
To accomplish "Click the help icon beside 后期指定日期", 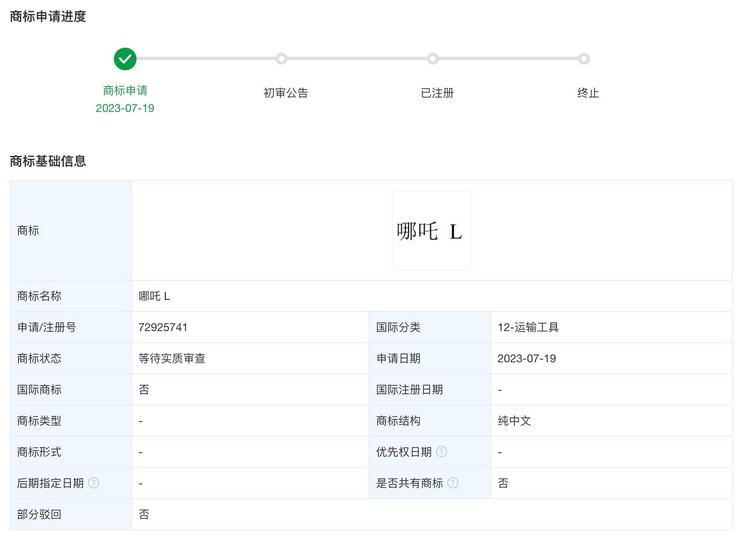I will [94, 483].
